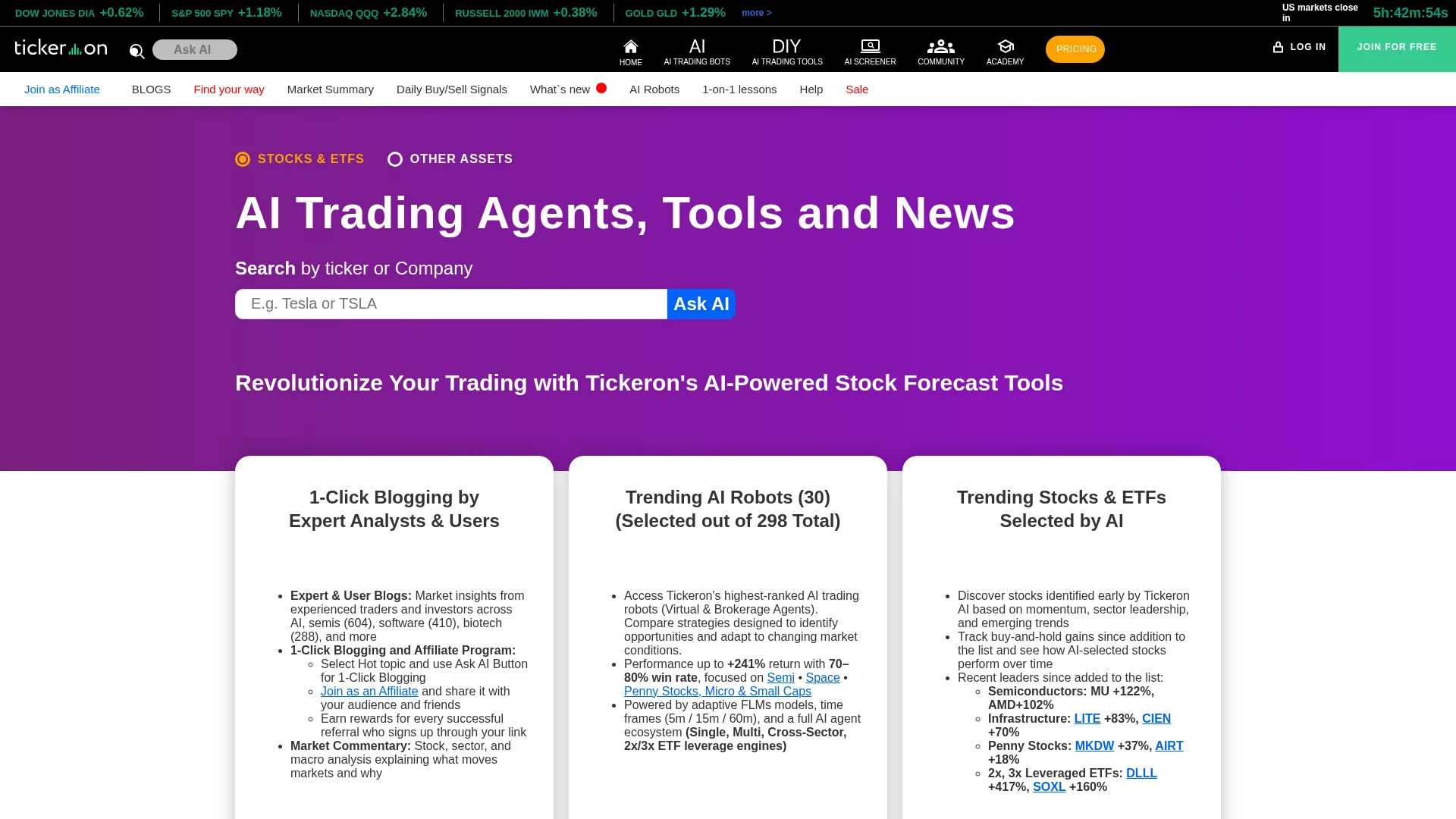Image resolution: width=1456 pixels, height=819 pixels.
Task: Click the market close countdown timer
Action: coord(1410,13)
